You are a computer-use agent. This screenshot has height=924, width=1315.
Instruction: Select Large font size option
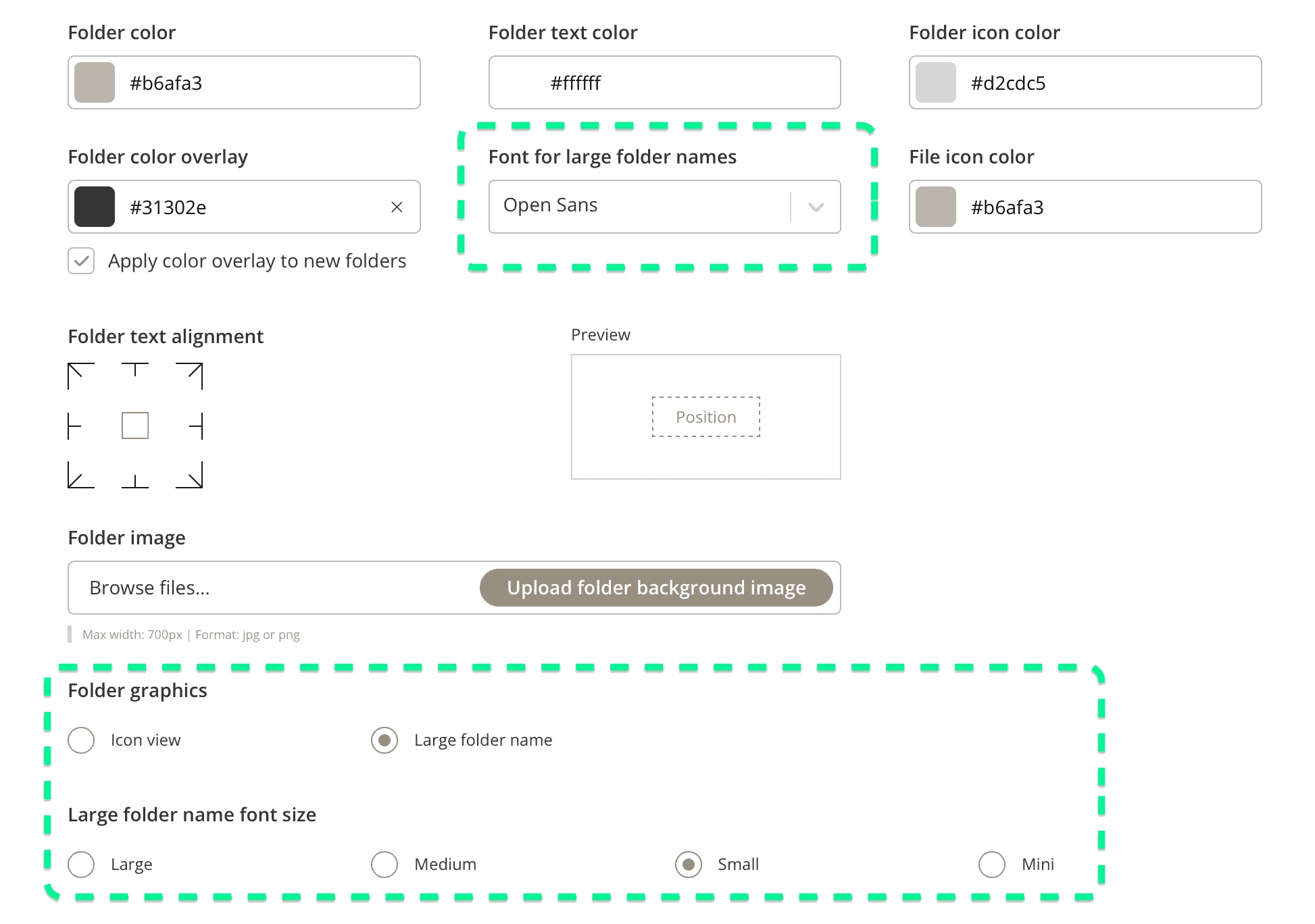click(81, 864)
